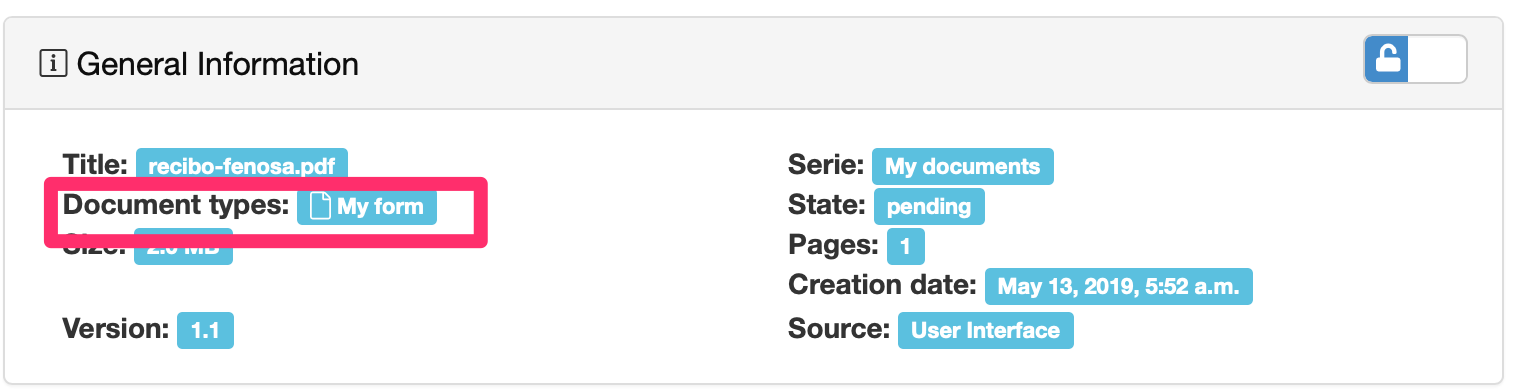Select the Title field label

(95, 164)
